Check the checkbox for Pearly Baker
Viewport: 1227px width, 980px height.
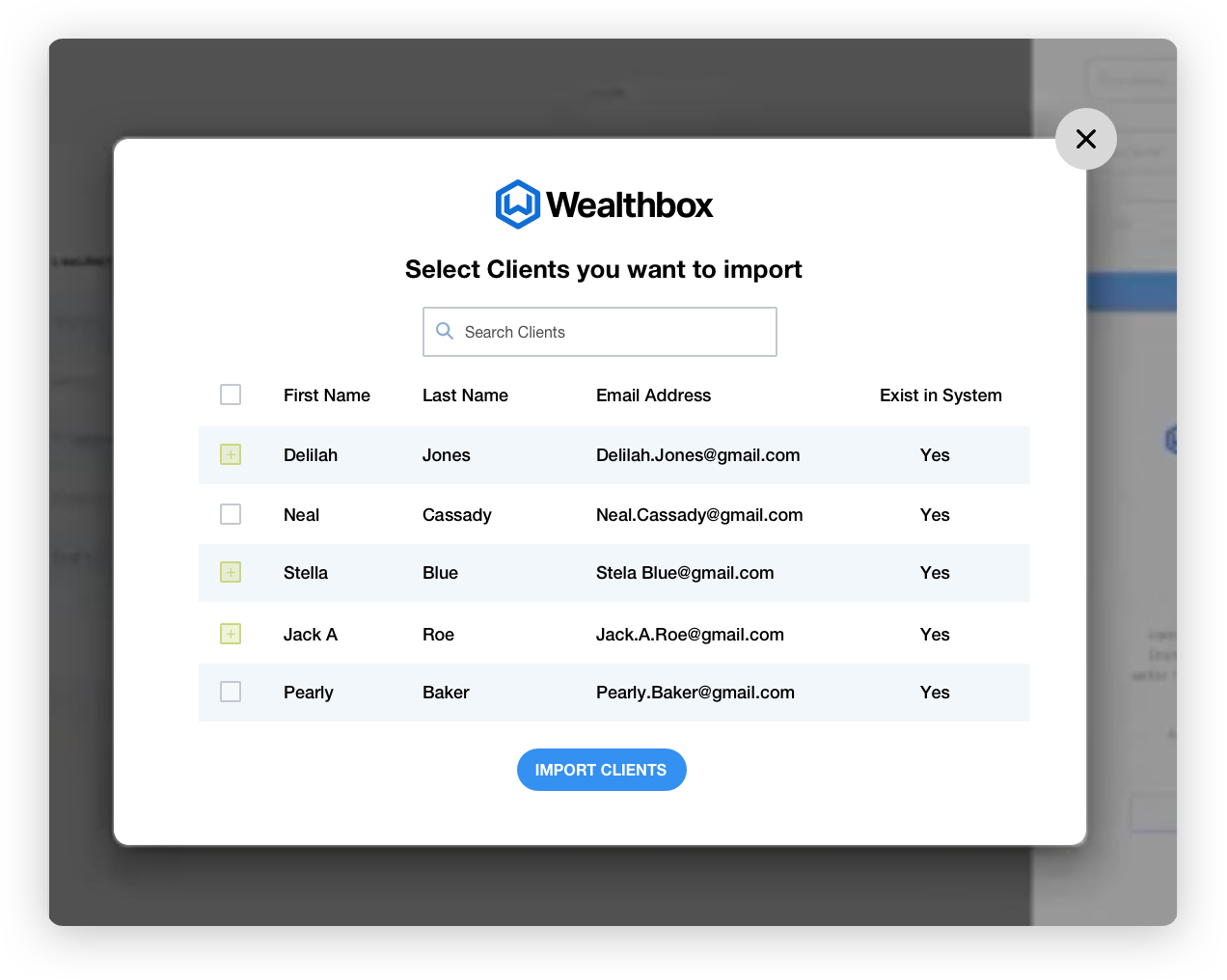tap(231, 692)
